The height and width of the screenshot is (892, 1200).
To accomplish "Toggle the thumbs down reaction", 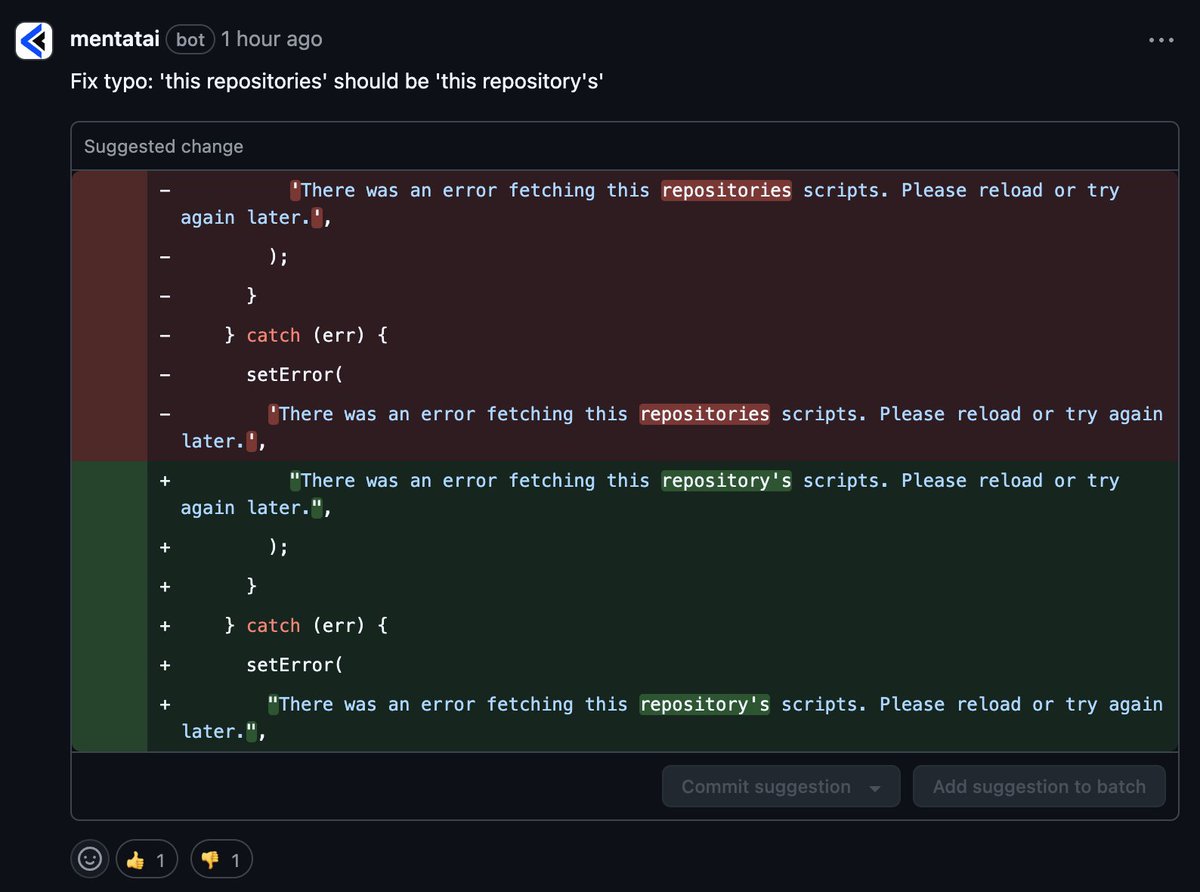I will click(x=221, y=859).
